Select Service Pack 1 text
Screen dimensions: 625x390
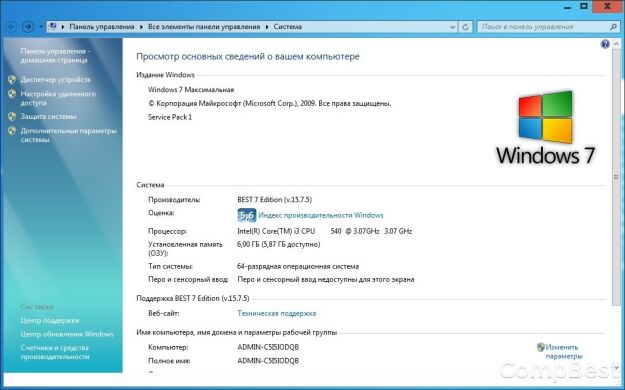170,117
